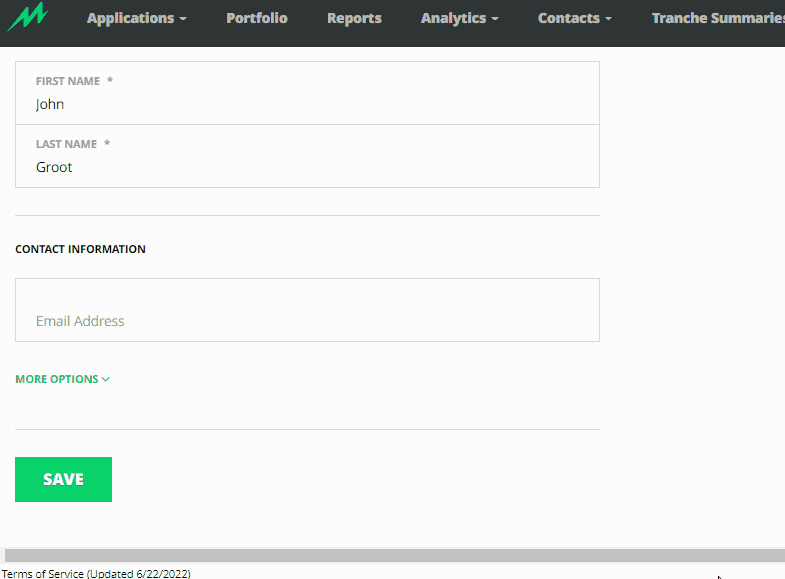Click the First Name field containing John
Screen dimensions: 785x579
307,104
